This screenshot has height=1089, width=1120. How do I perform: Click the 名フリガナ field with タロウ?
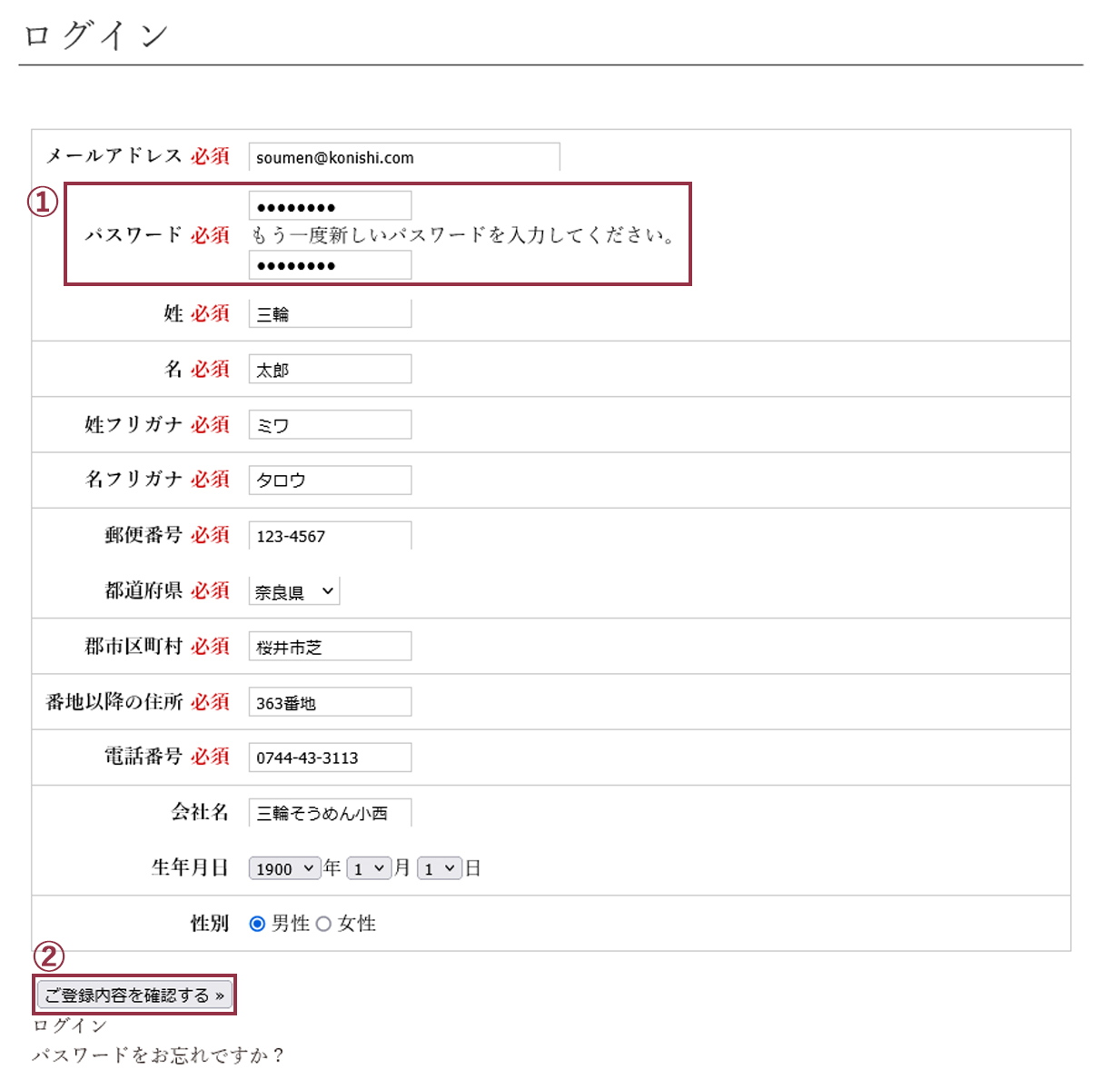(x=330, y=480)
